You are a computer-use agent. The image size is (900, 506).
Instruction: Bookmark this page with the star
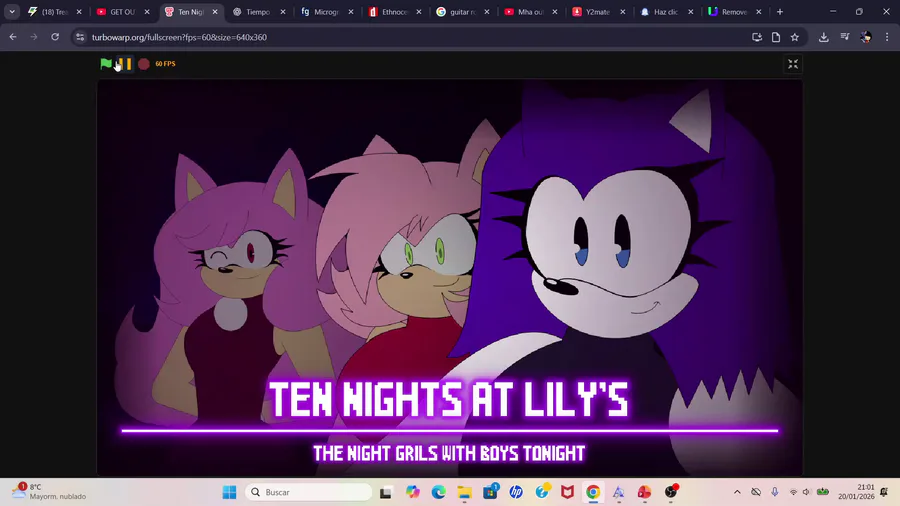795,37
